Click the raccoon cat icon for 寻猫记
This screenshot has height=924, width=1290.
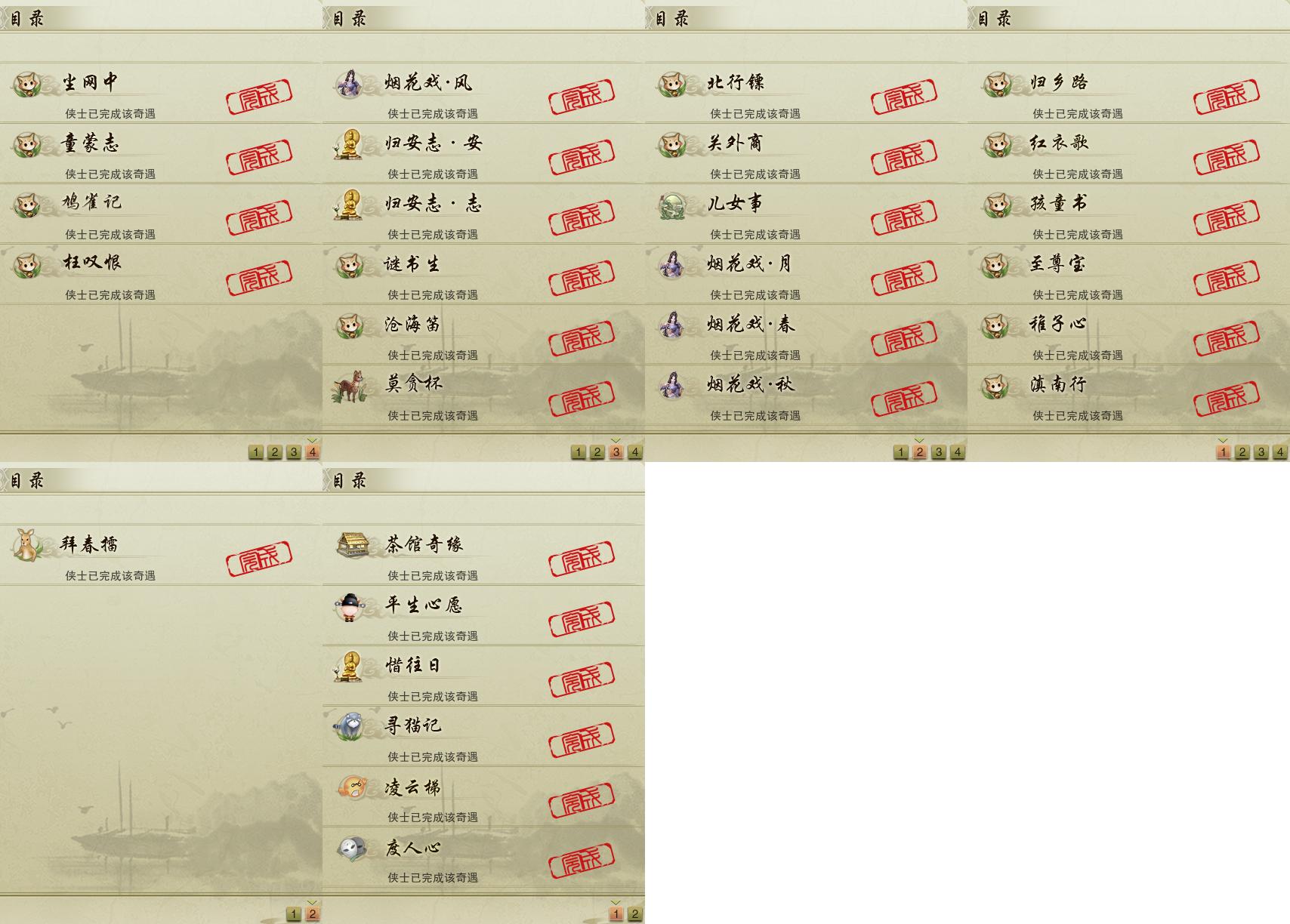pyautogui.click(x=350, y=726)
